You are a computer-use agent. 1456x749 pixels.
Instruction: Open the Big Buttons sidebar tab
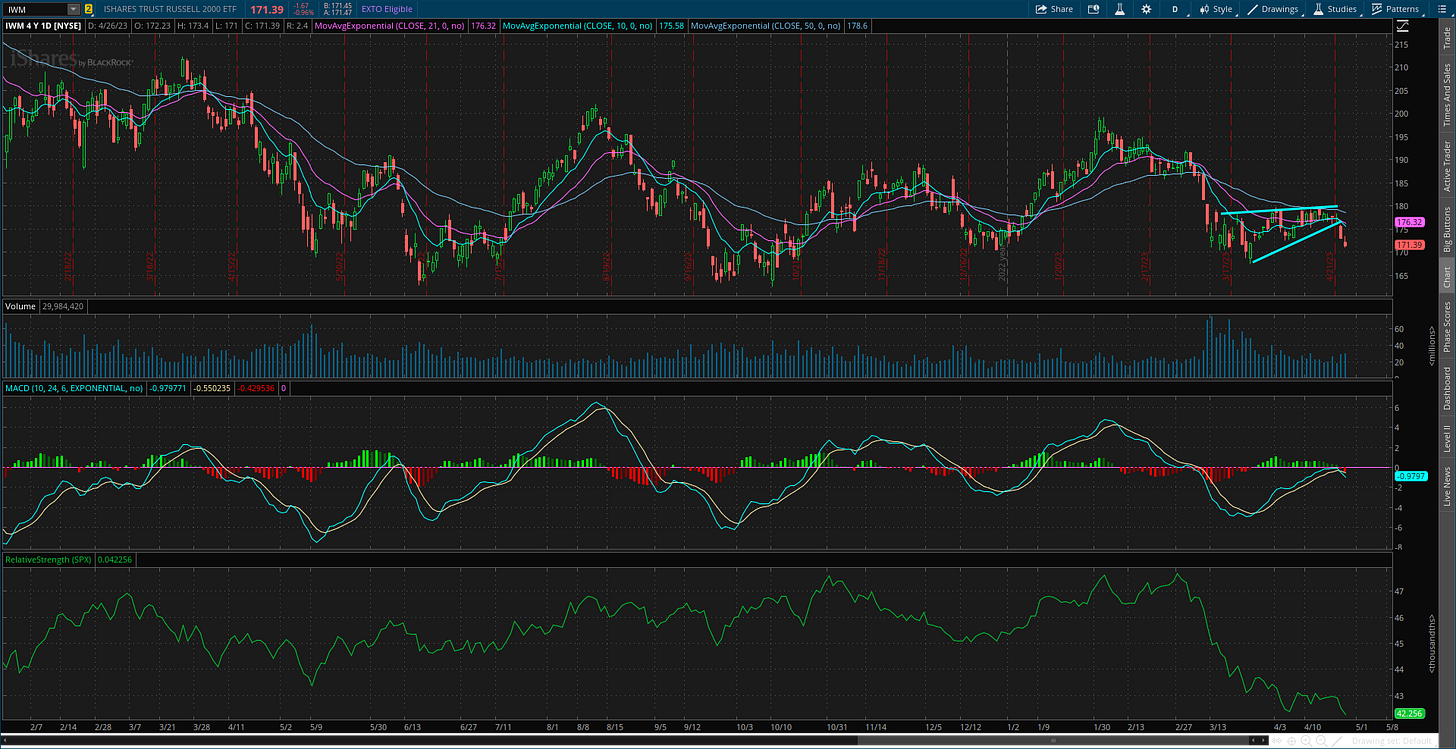[1447, 229]
